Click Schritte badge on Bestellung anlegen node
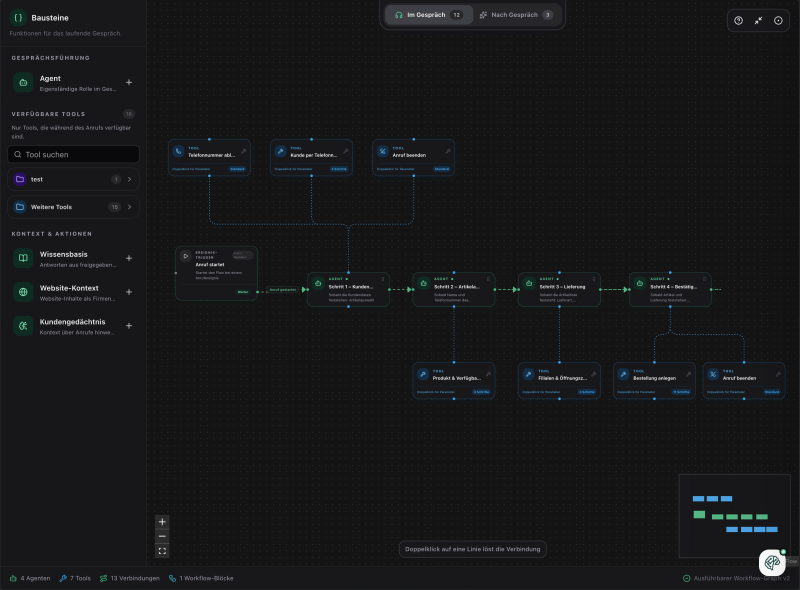Screen dimensions: 800x590 (682, 392)
